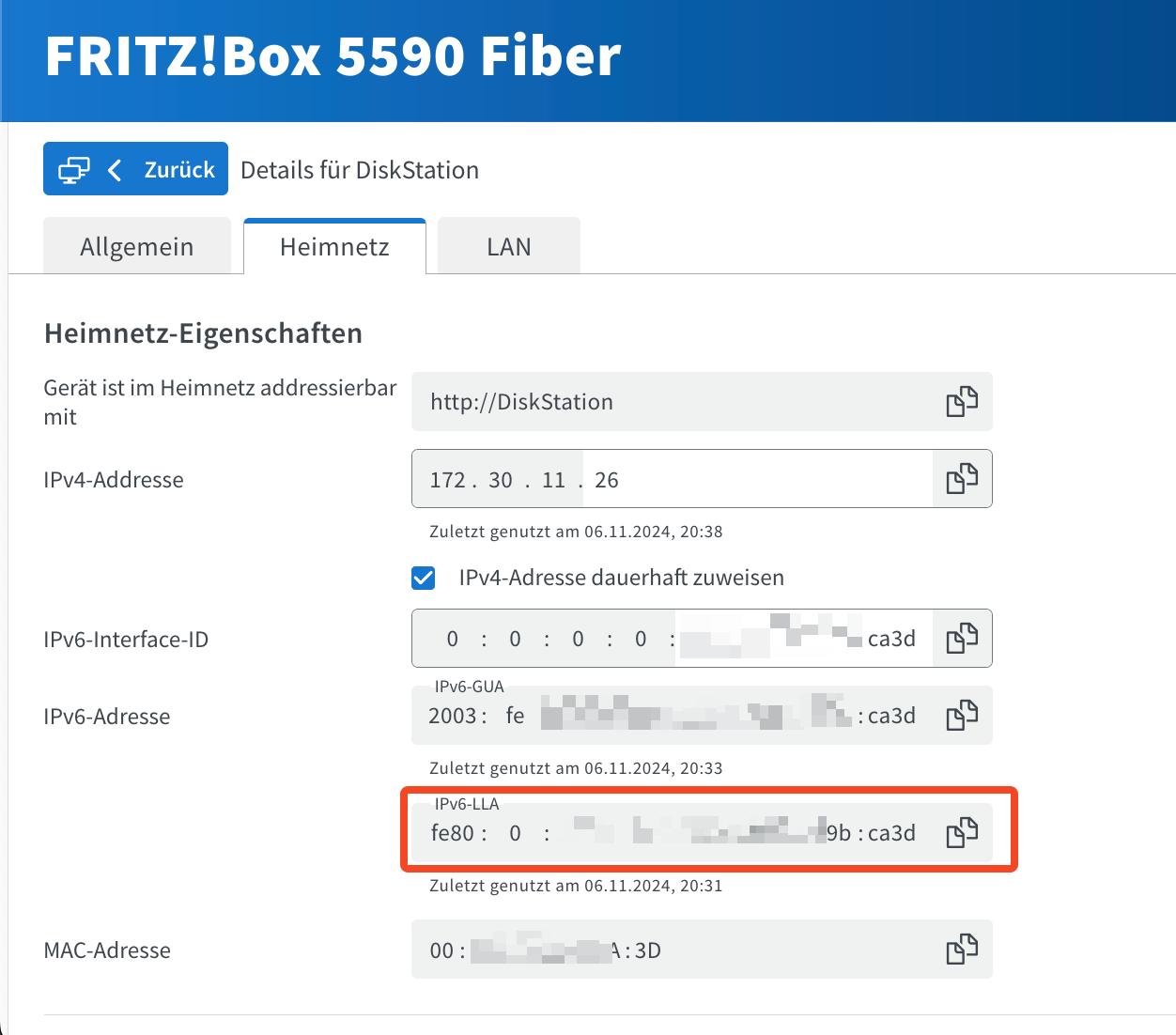The height and width of the screenshot is (1035, 1176).
Task: Select the Heimnetz tab
Action: pos(334,245)
